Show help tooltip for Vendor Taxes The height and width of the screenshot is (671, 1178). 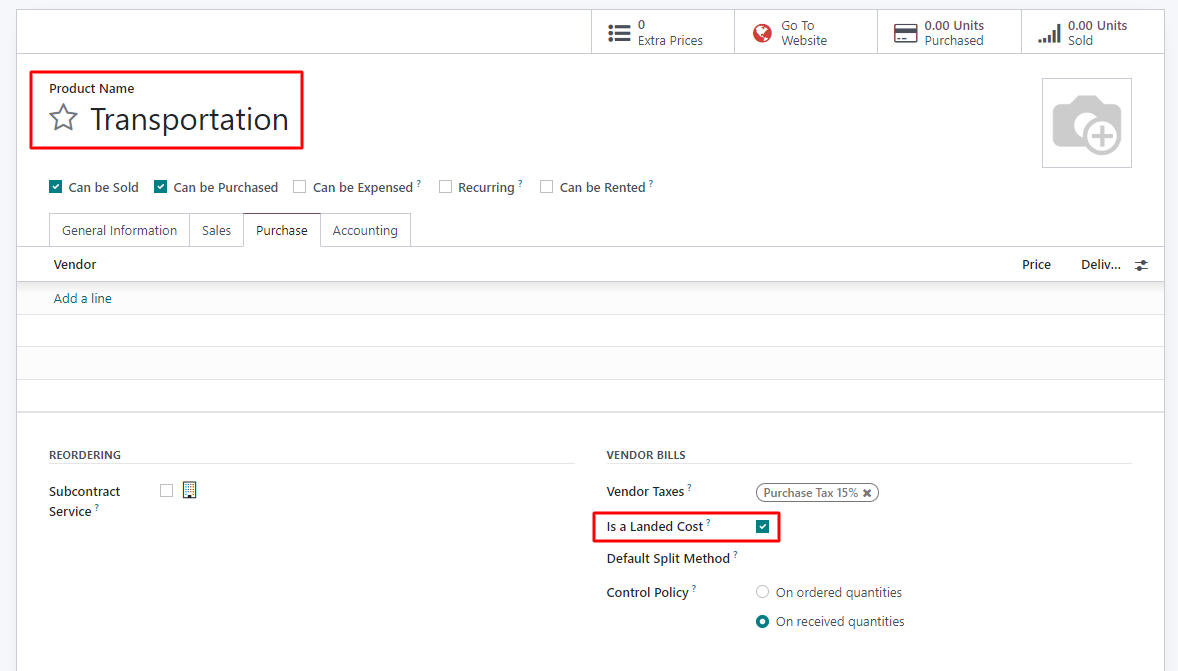tap(690, 487)
